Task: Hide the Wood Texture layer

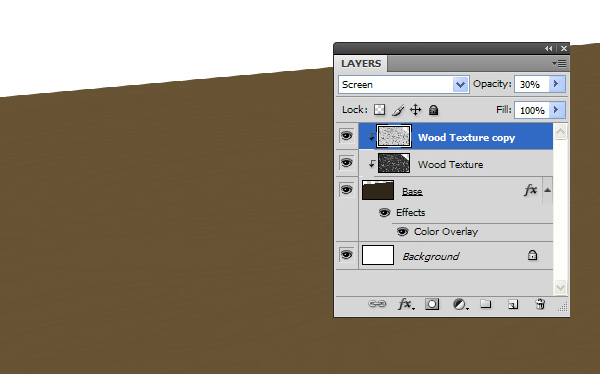Action: point(347,163)
